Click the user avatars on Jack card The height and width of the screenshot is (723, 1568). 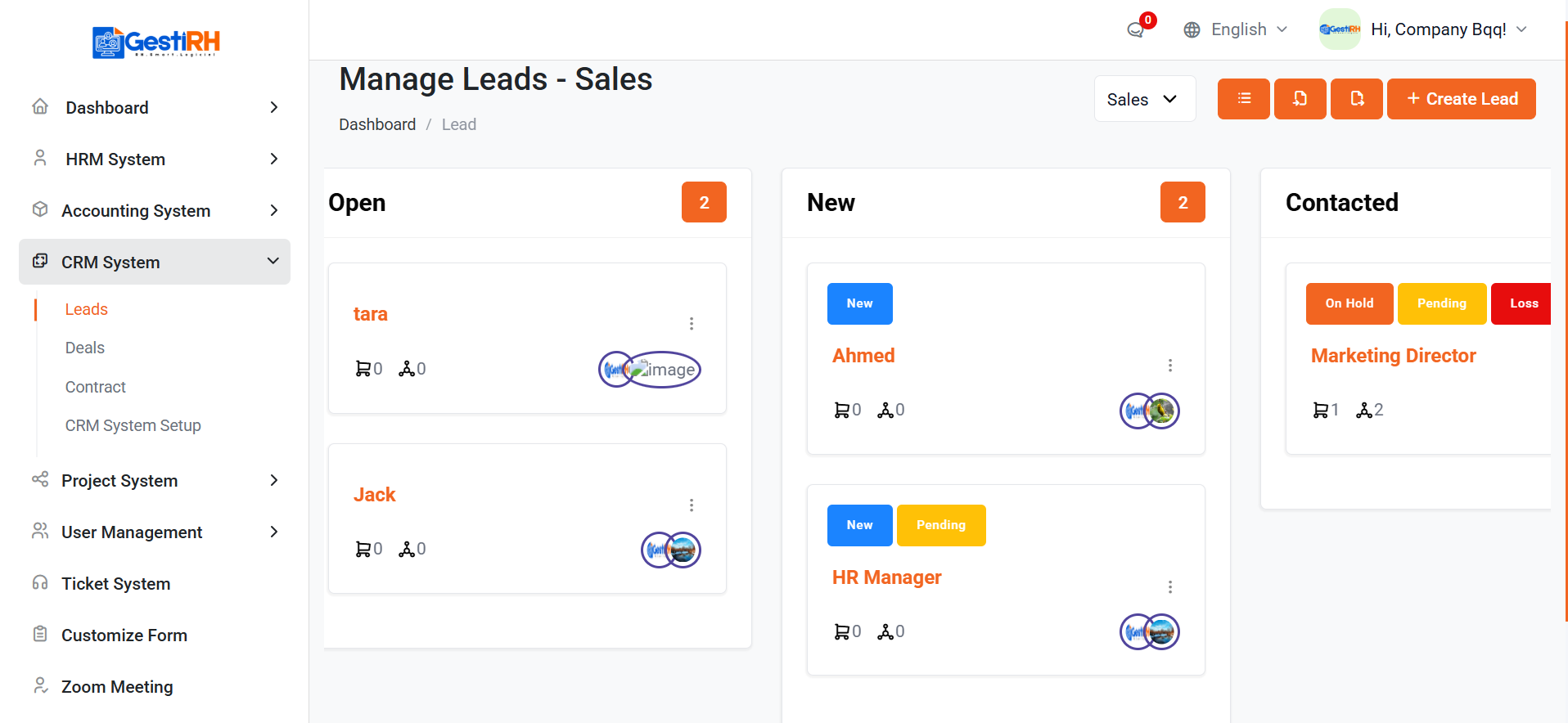671,550
